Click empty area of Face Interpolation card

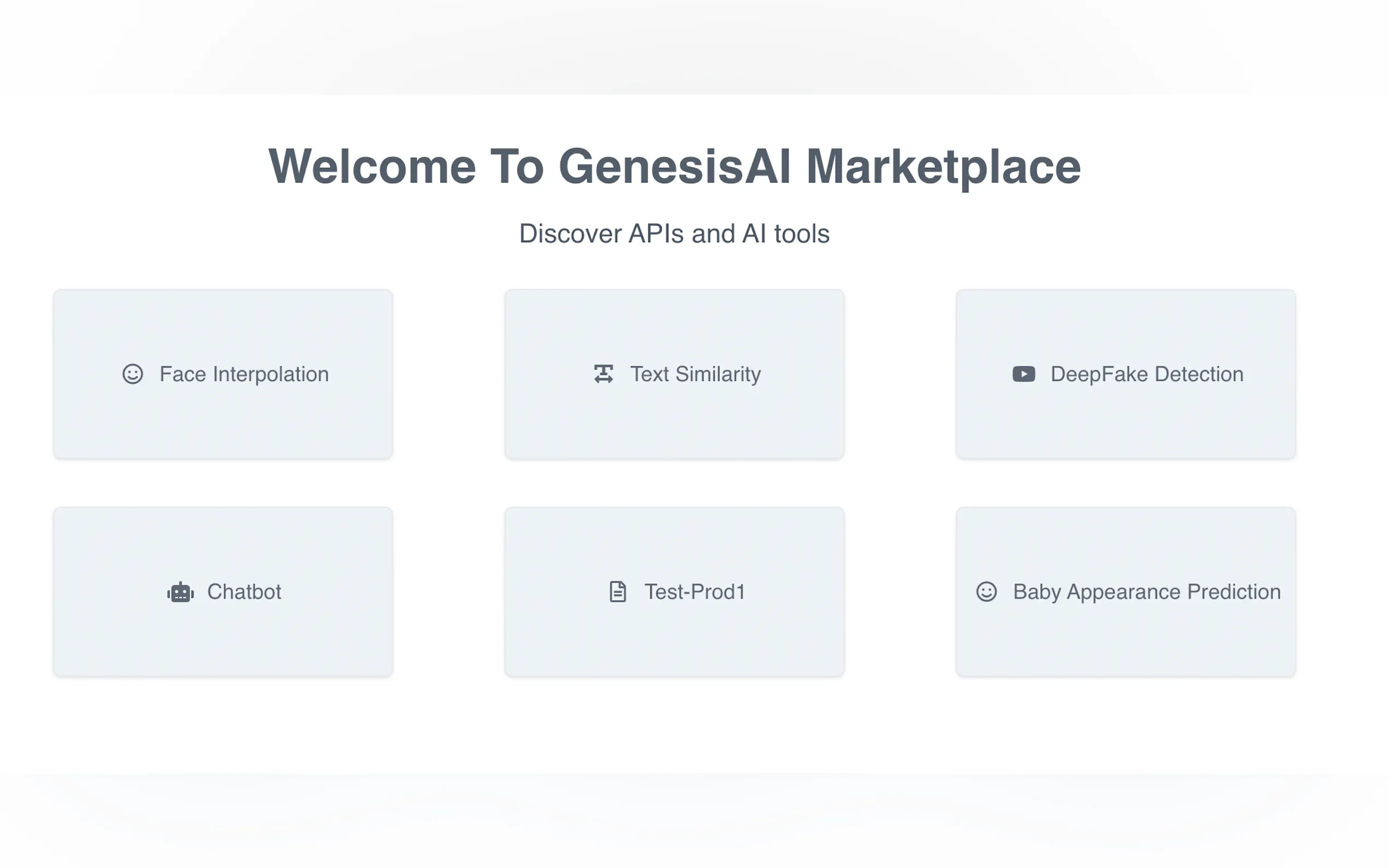(x=223, y=425)
